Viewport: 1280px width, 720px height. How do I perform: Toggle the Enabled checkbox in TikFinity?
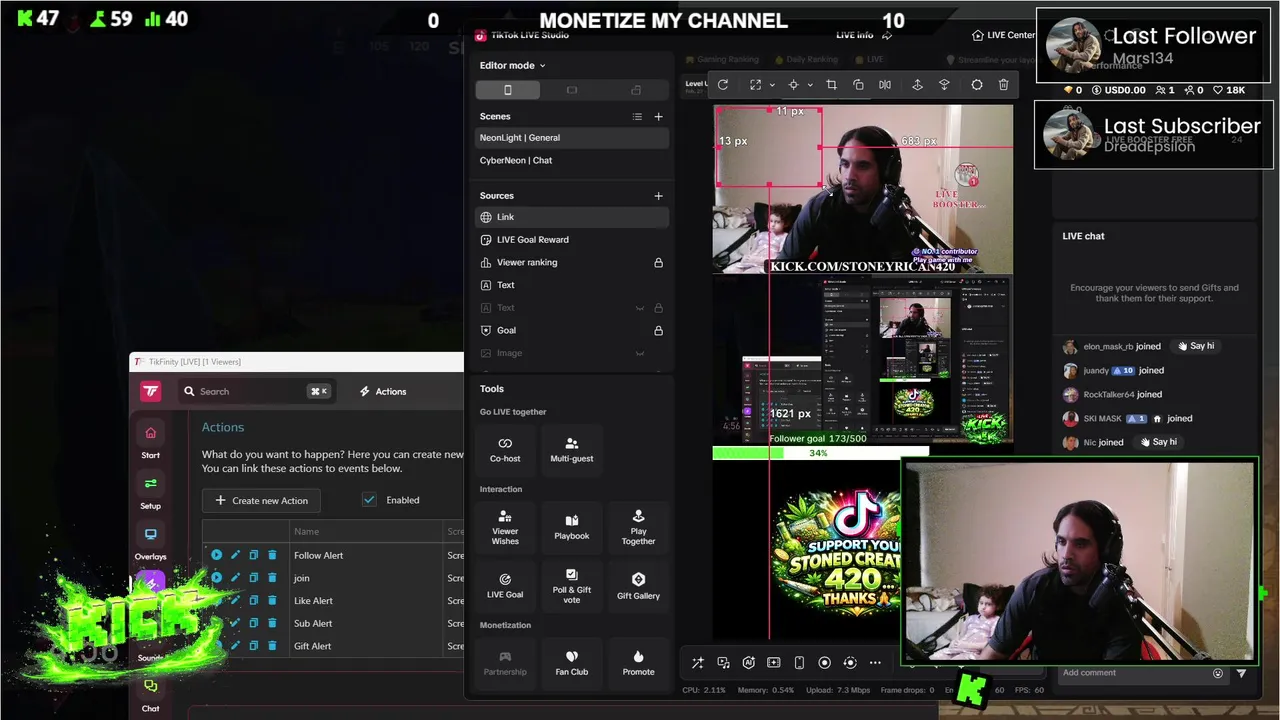click(370, 500)
